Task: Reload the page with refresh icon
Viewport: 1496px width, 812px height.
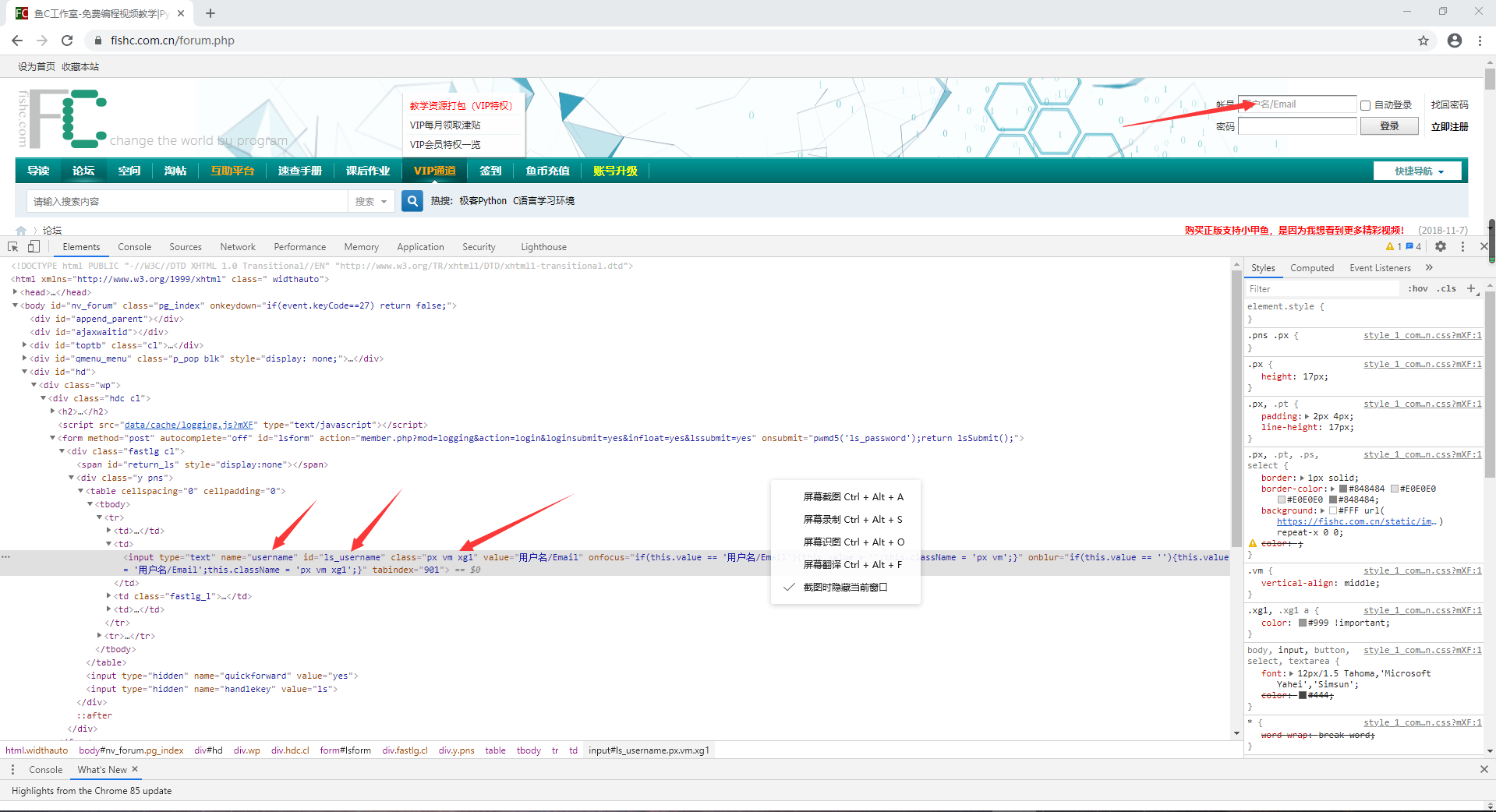Action: coord(67,41)
